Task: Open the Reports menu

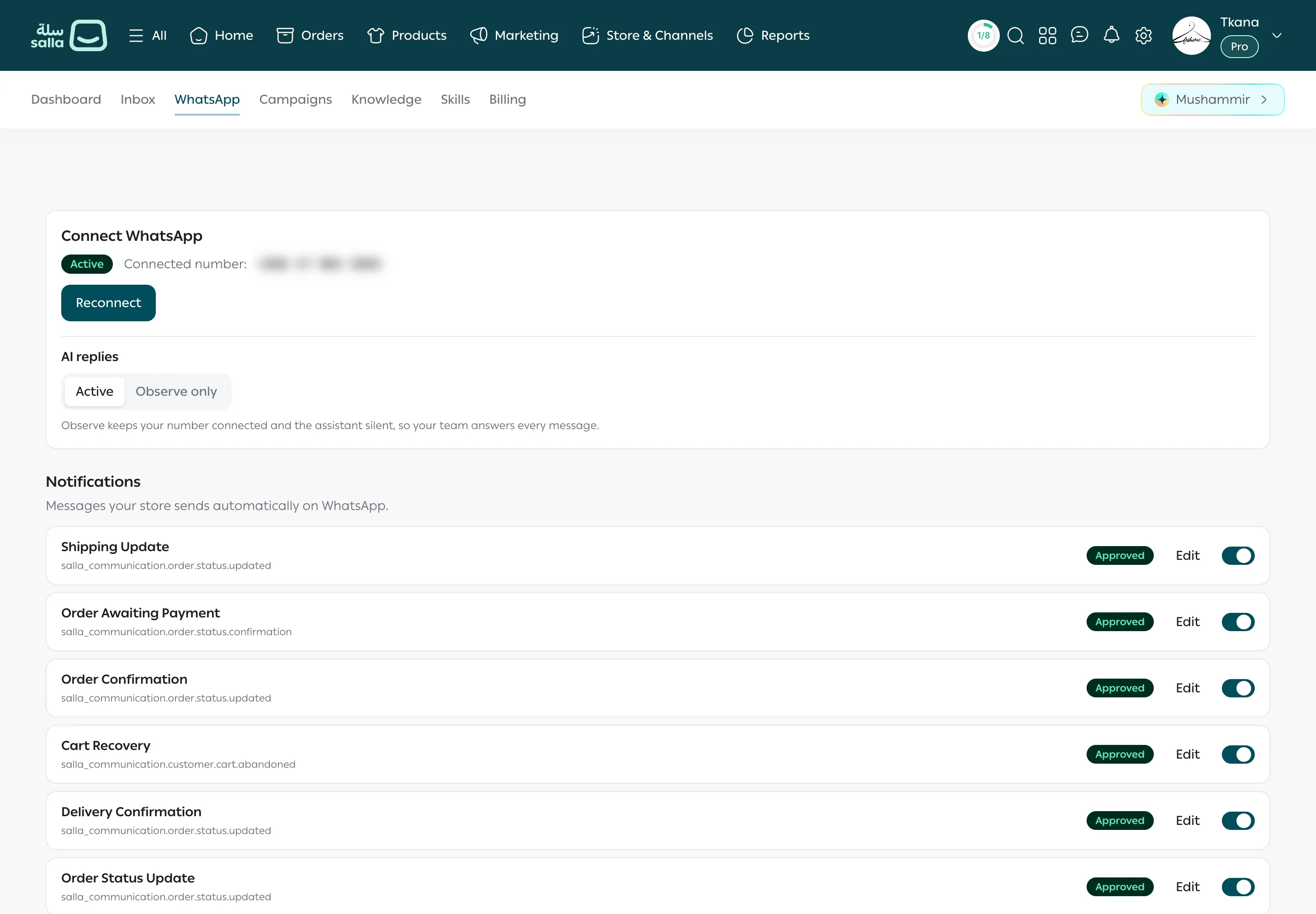Action: tap(773, 36)
